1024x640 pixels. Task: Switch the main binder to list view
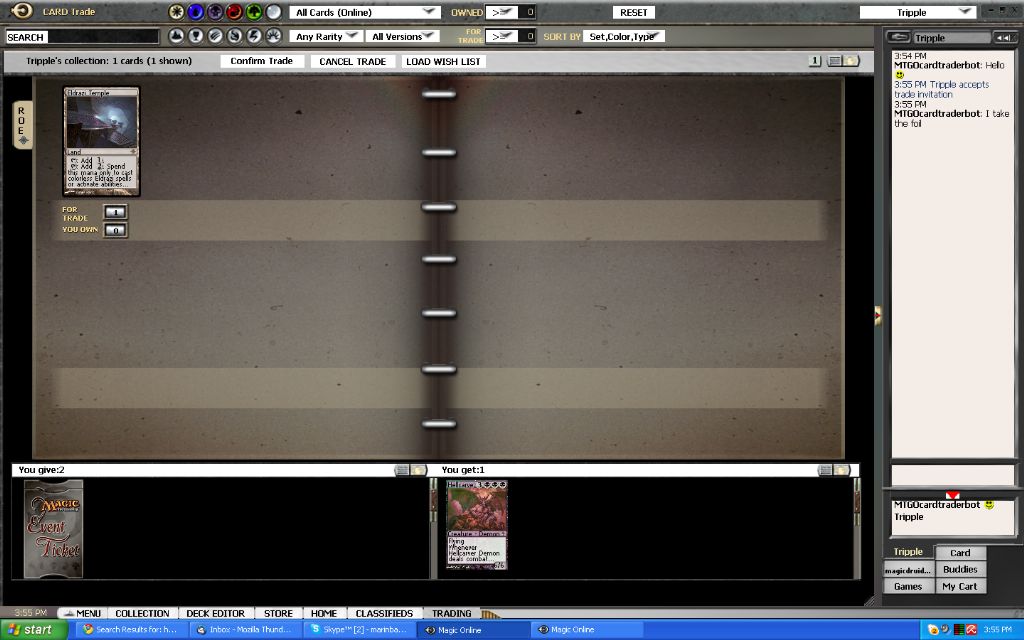[x=834, y=61]
